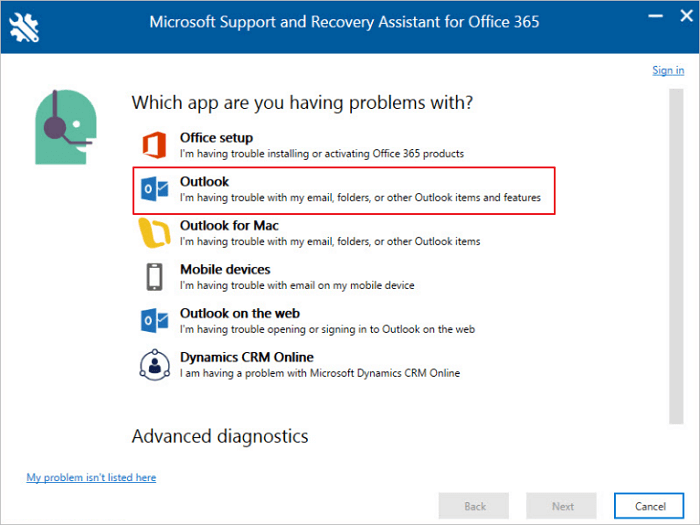
Task: Choose the Outlook on the web option
Action: point(239,313)
